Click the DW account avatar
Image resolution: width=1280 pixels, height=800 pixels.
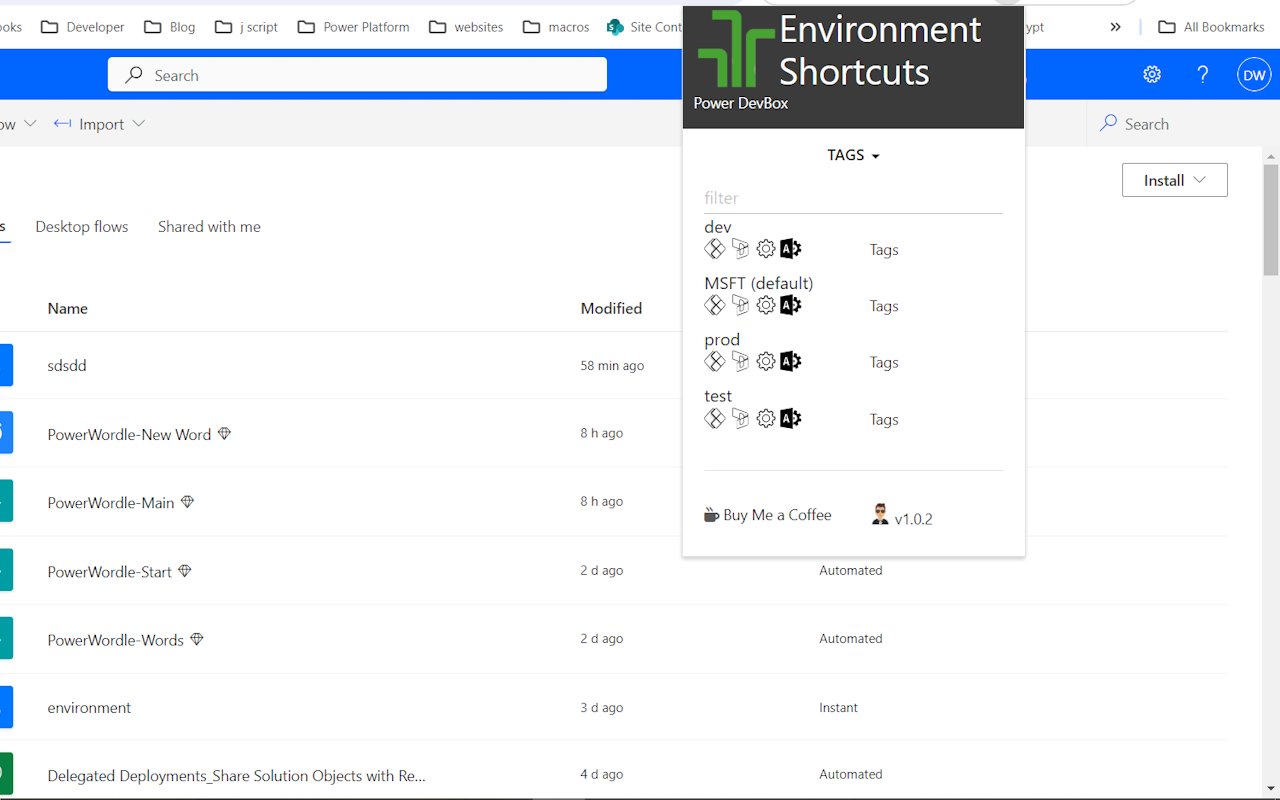point(1254,74)
